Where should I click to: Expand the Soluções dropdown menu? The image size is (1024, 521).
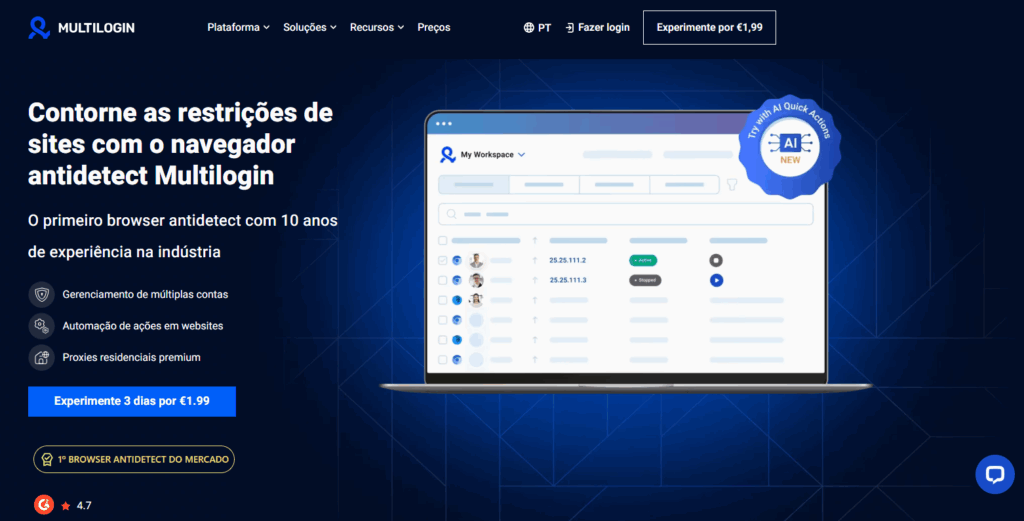tap(309, 28)
